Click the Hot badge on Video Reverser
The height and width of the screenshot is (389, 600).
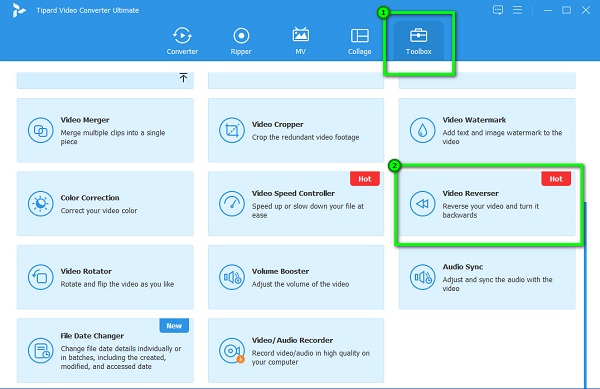coord(556,179)
